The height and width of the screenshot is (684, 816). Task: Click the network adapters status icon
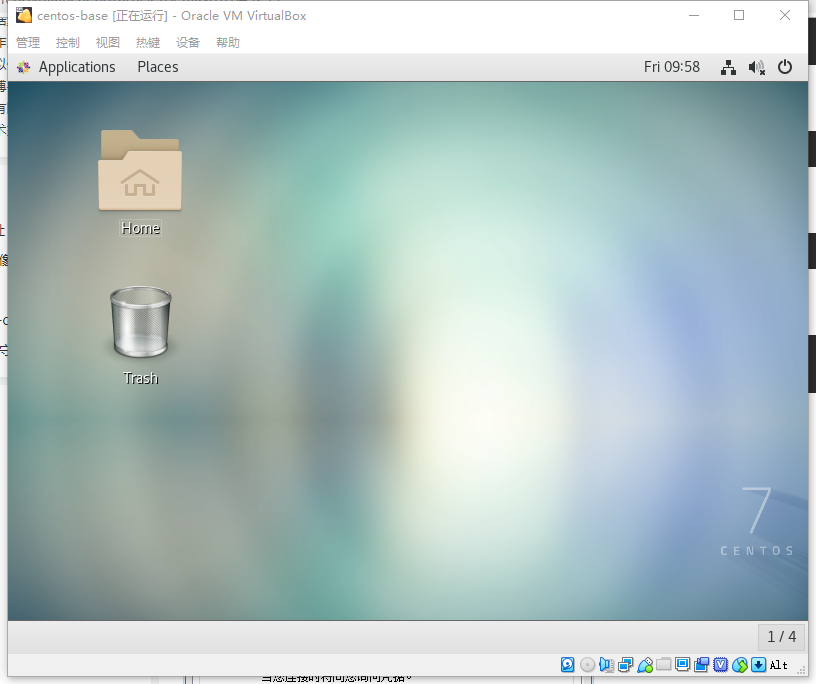point(626,664)
